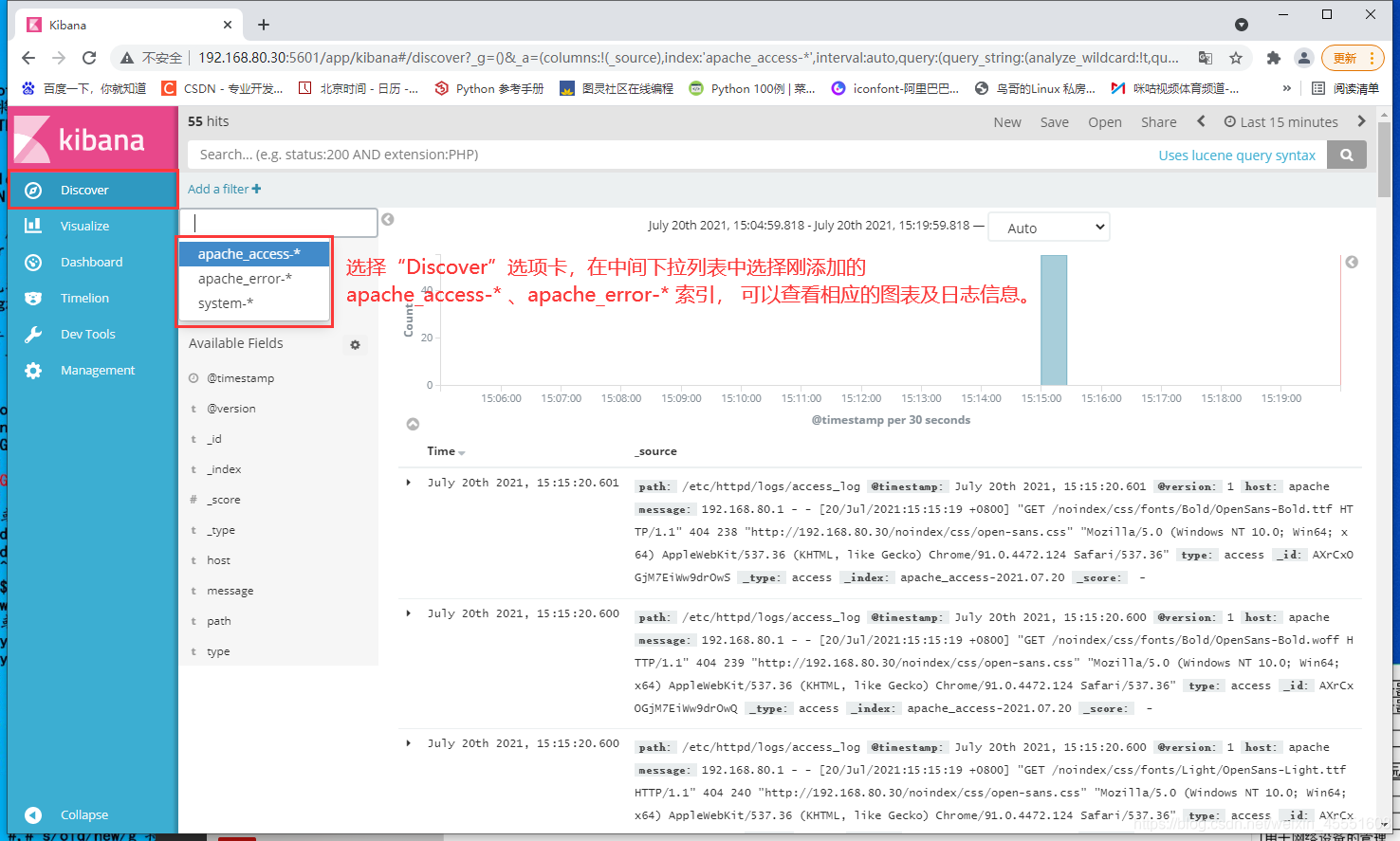Image resolution: width=1400 pixels, height=841 pixels.
Task: Select the type field in list
Action: (218, 651)
